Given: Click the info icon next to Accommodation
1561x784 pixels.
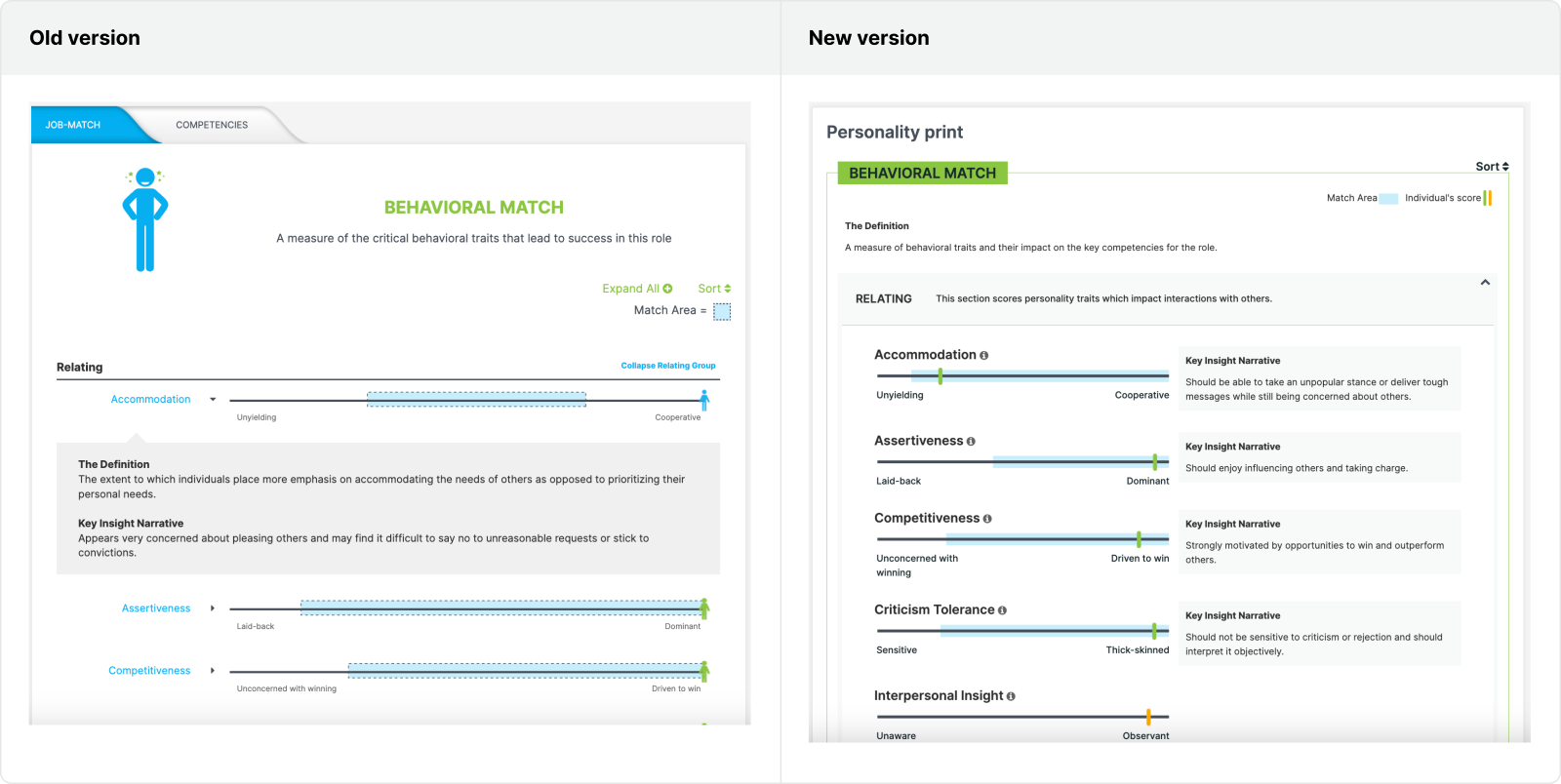Looking at the screenshot, I should click(x=983, y=356).
